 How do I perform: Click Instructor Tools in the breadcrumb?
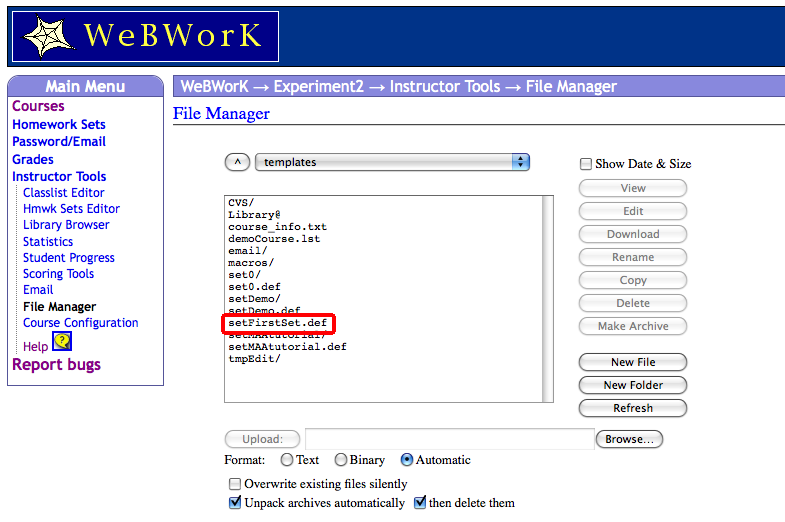445,87
